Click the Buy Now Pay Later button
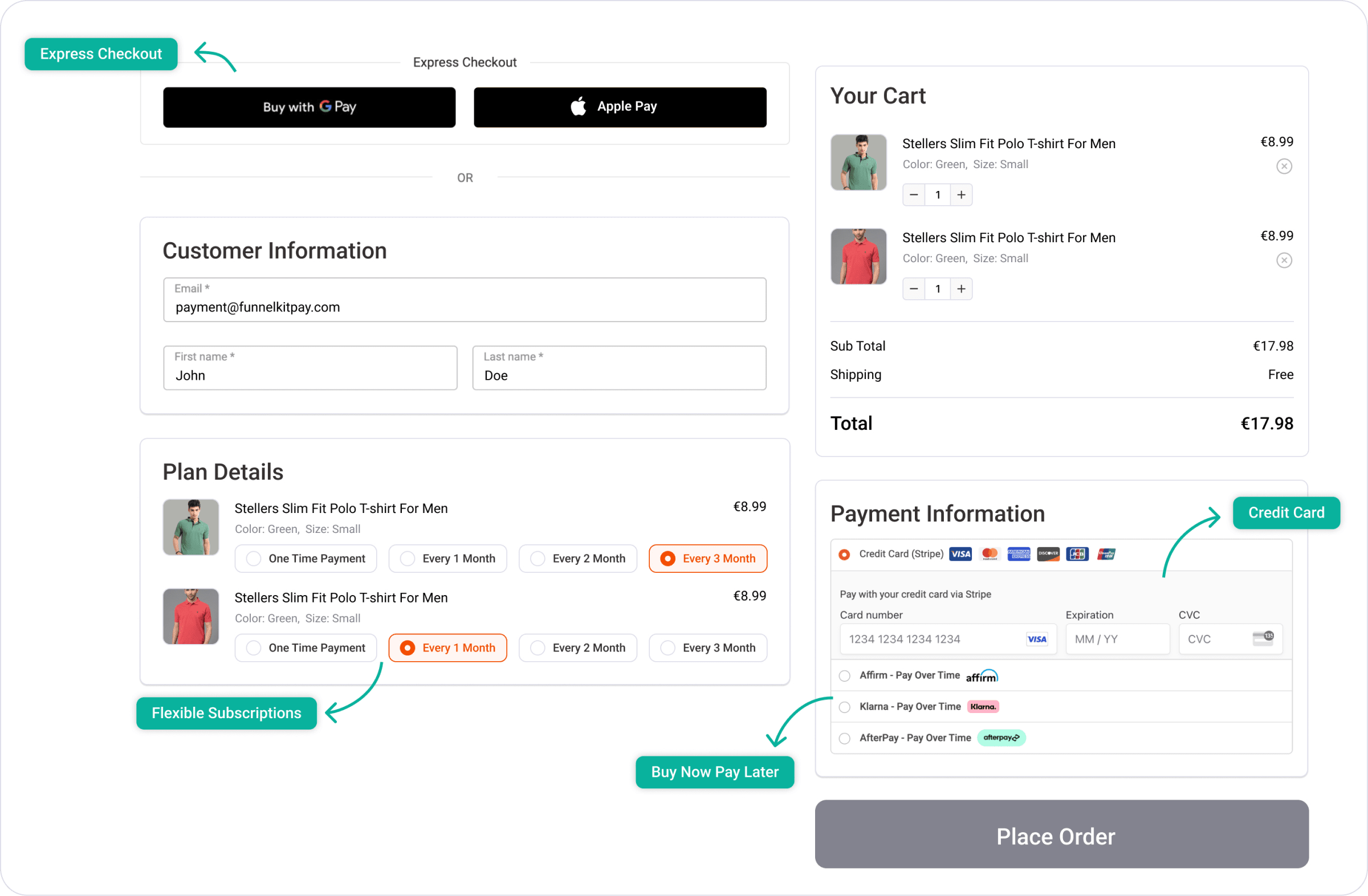Viewport: 1368px width, 896px height. 714,772
